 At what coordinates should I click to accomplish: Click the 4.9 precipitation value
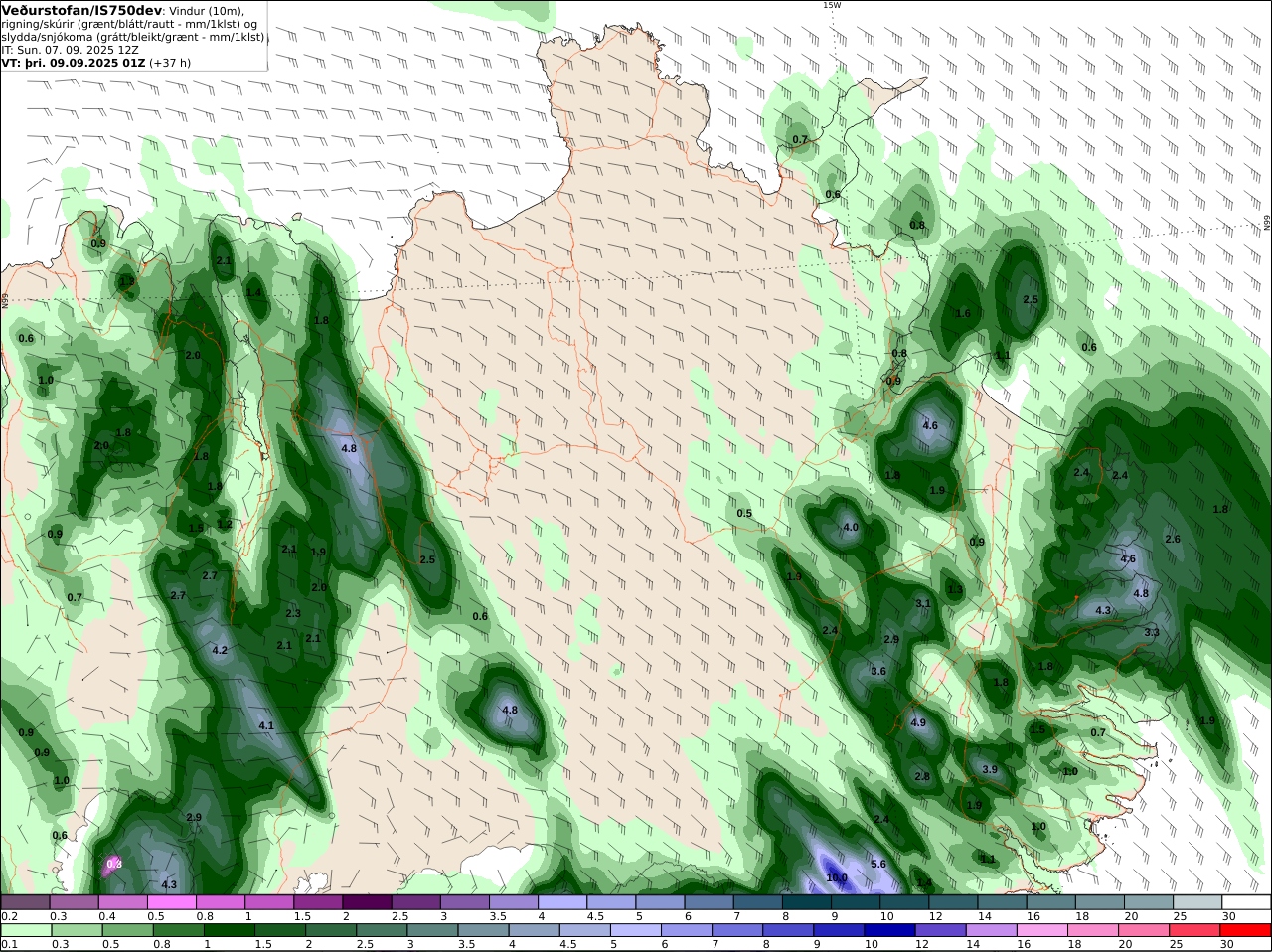pos(918,722)
